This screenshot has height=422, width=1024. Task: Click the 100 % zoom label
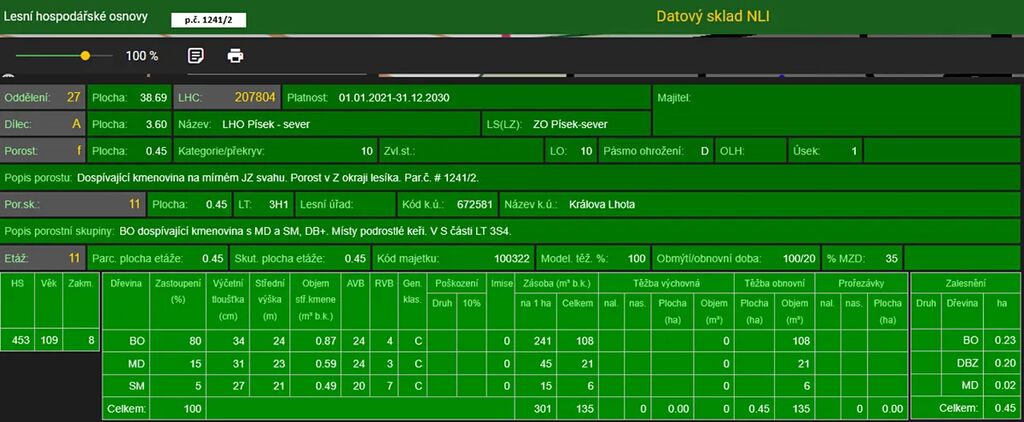(x=142, y=56)
